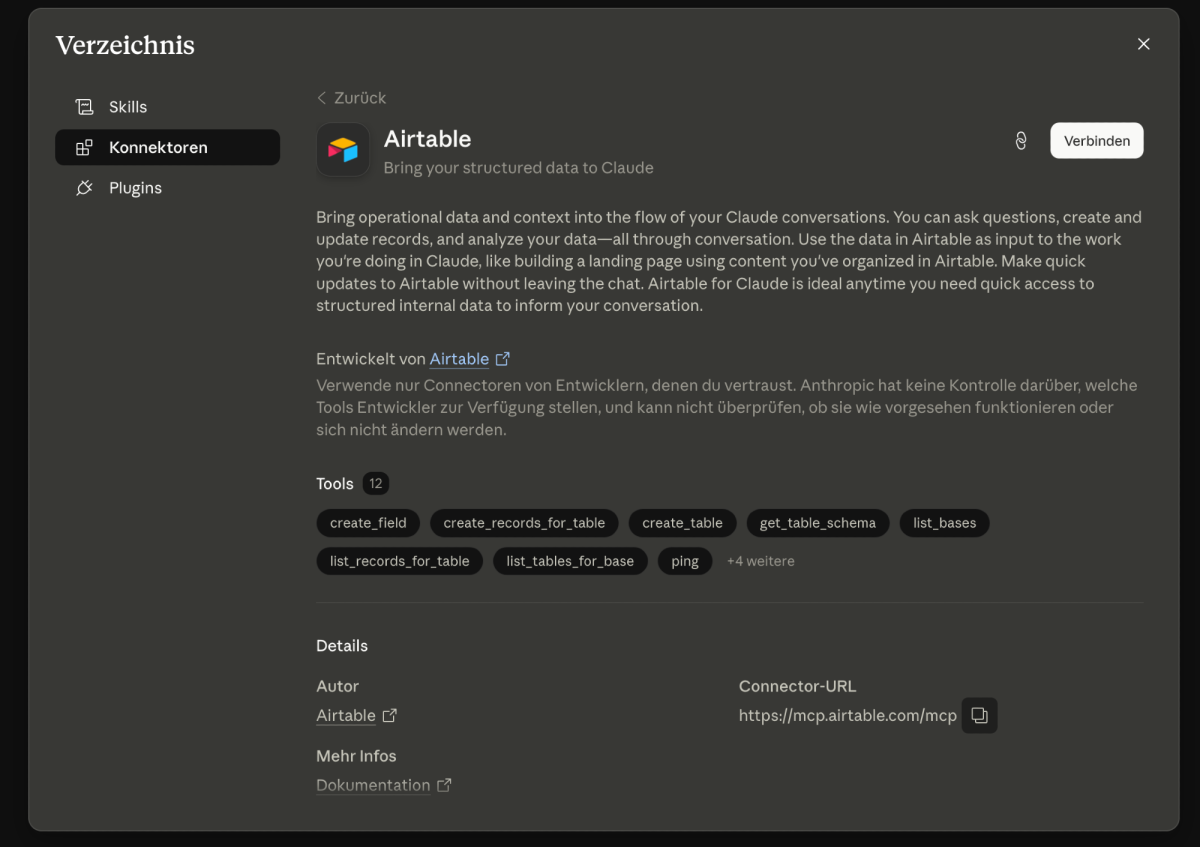The height and width of the screenshot is (847, 1200).
Task: Open the Airtable link under Autor
Action: [x=346, y=716]
